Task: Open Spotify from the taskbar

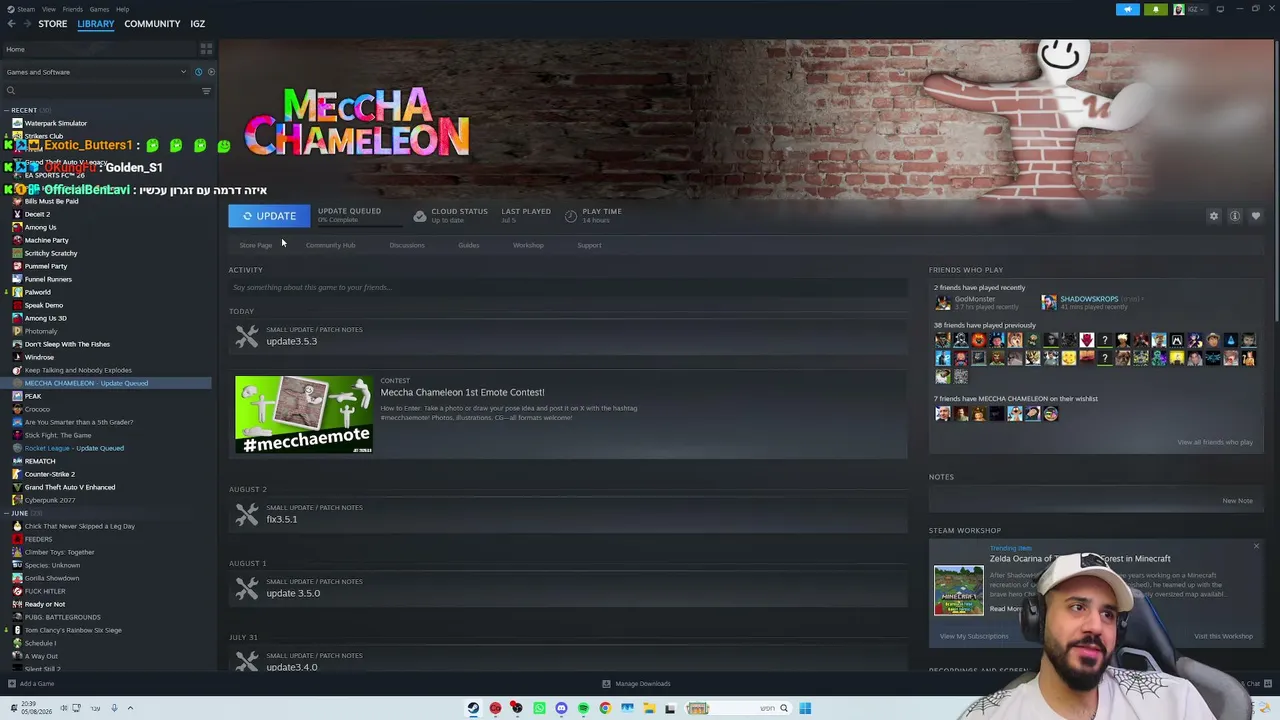Action: click(583, 709)
